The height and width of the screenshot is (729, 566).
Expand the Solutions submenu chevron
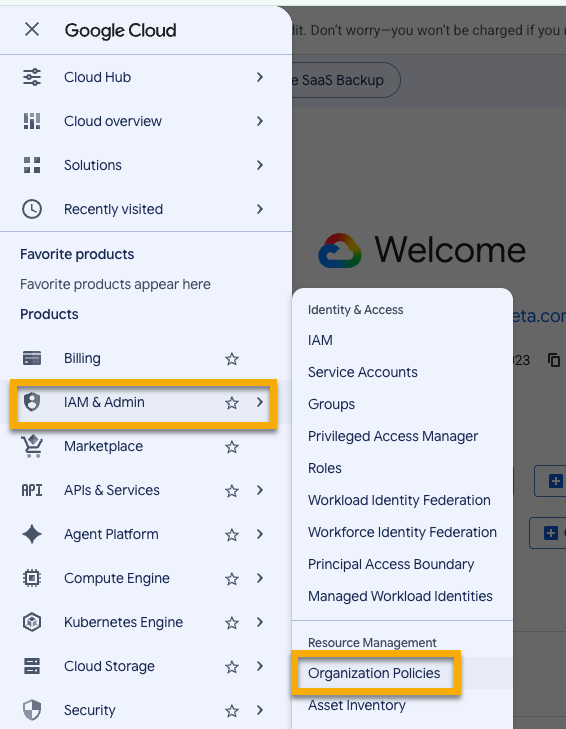click(x=260, y=165)
